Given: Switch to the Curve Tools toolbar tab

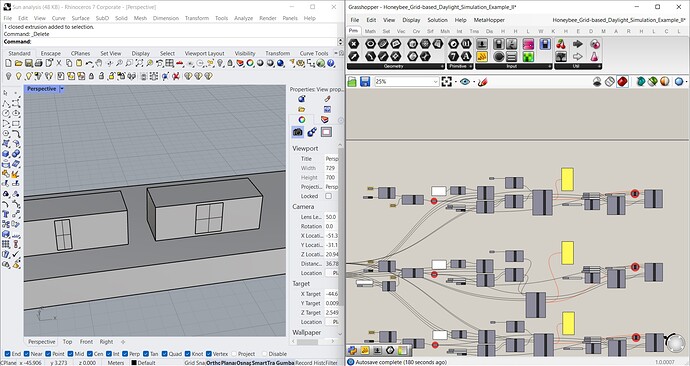Looking at the screenshot, I should coord(314,53).
